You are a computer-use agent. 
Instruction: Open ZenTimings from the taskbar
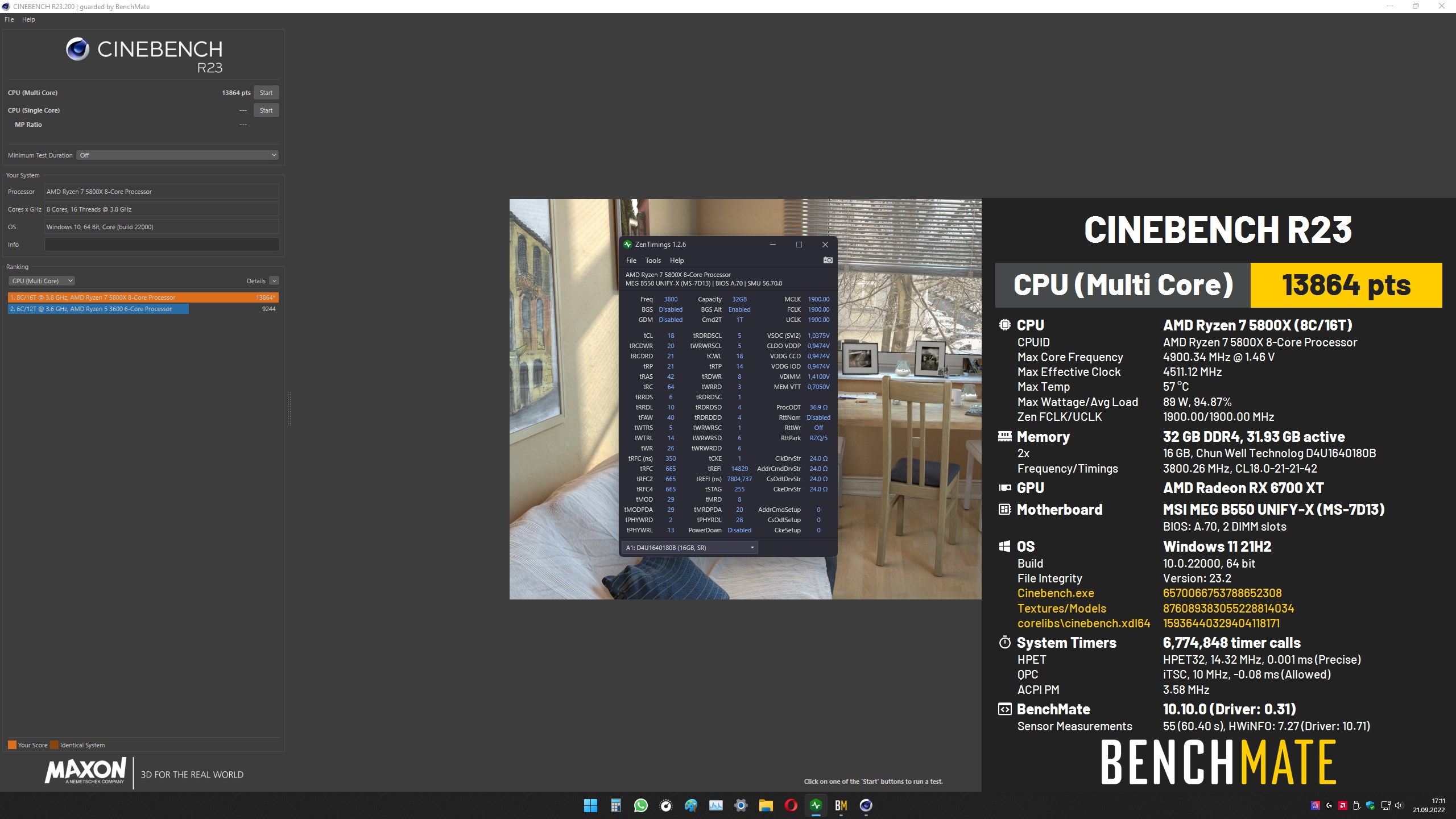(x=816, y=805)
